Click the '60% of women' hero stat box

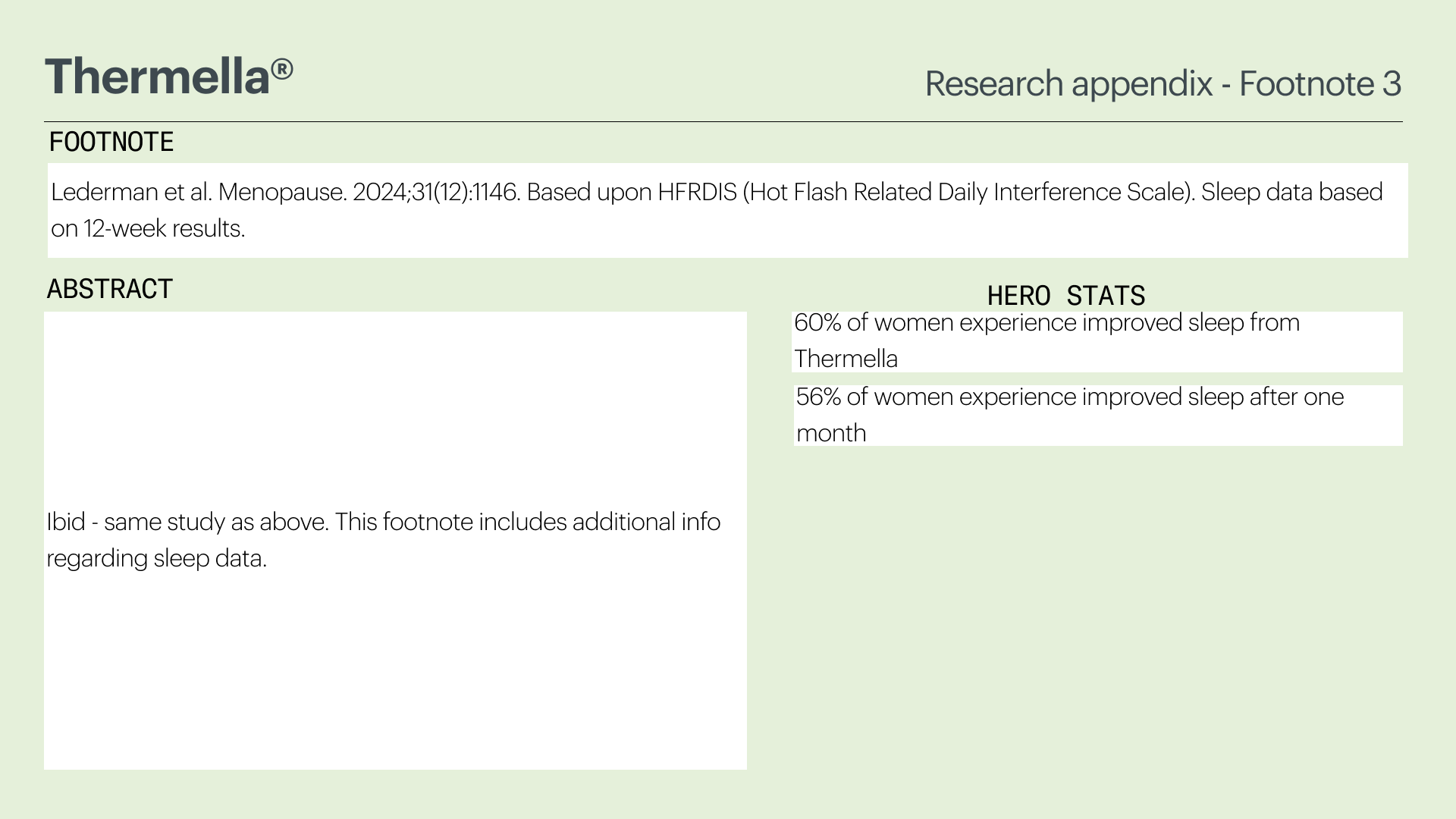click(1097, 341)
